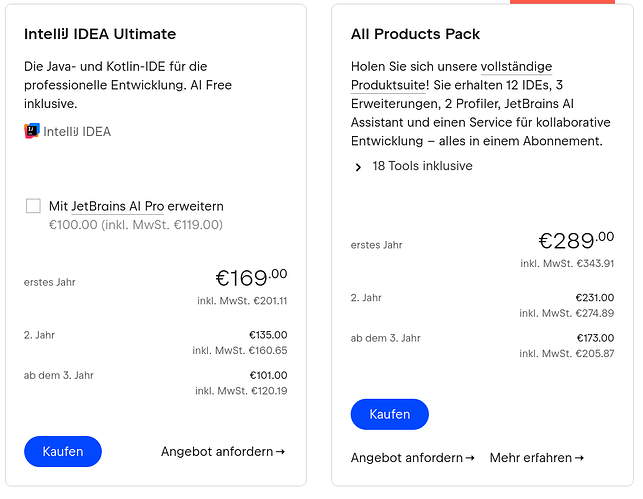Expand the chevron beside "18 Tools inklusive"
Image resolution: width=643 pixels, height=499 pixels.
click(x=358, y=167)
